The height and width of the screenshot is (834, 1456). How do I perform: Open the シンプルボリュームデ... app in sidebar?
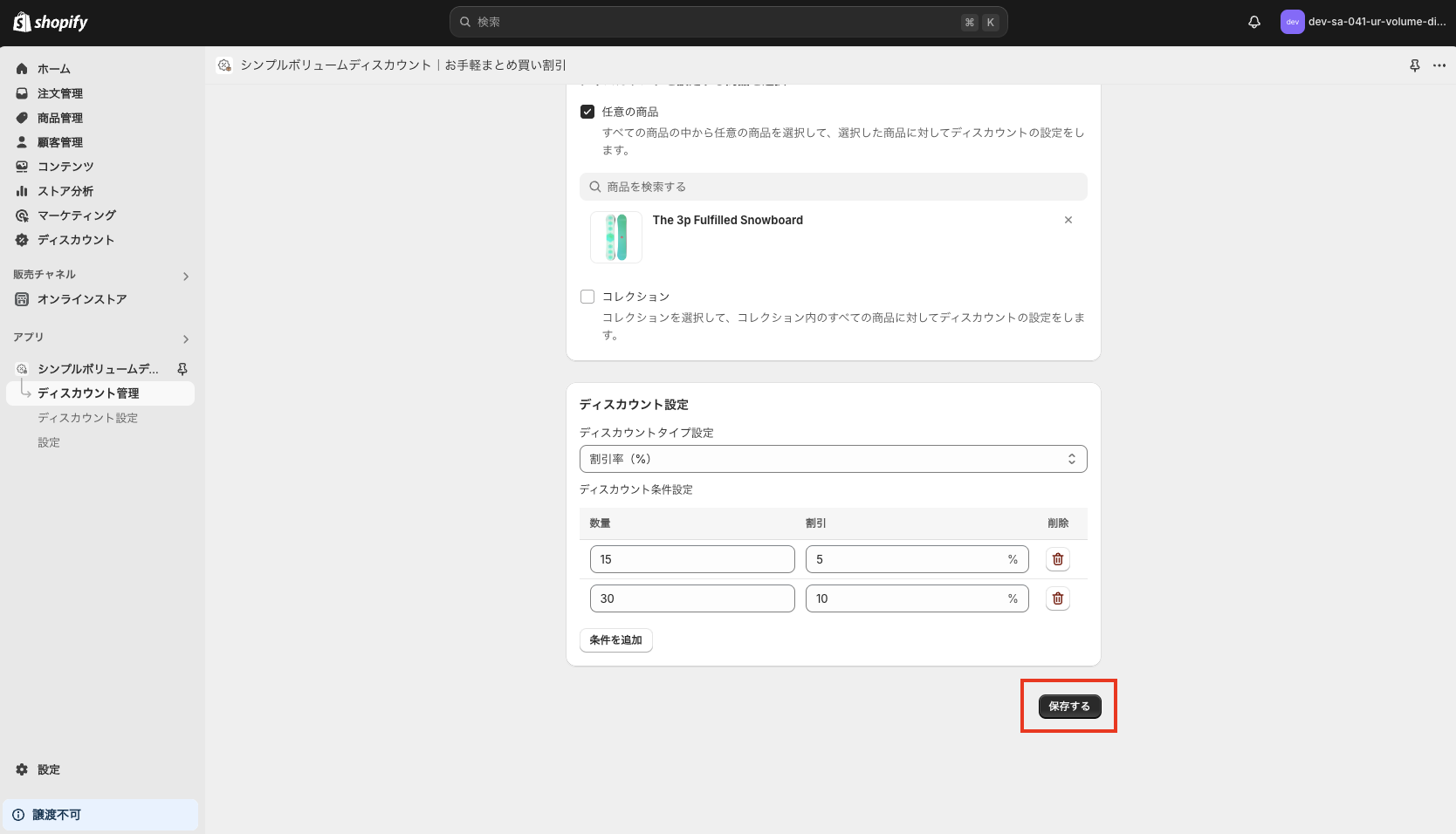(98, 369)
